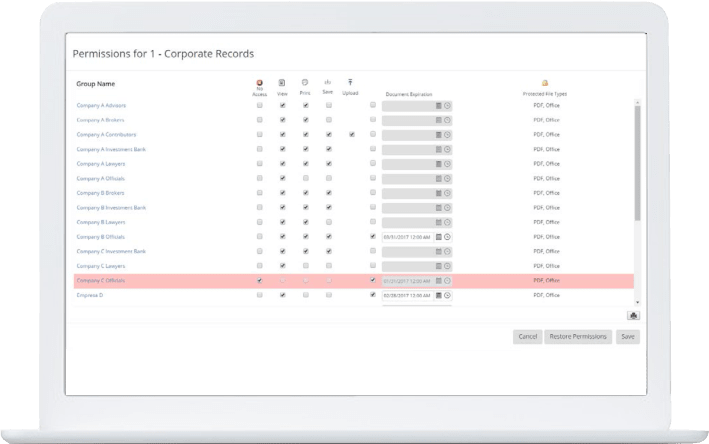The width and height of the screenshot is (709, 444).
Task: Enable Print for Empresa D
Action: coord(306,295)
